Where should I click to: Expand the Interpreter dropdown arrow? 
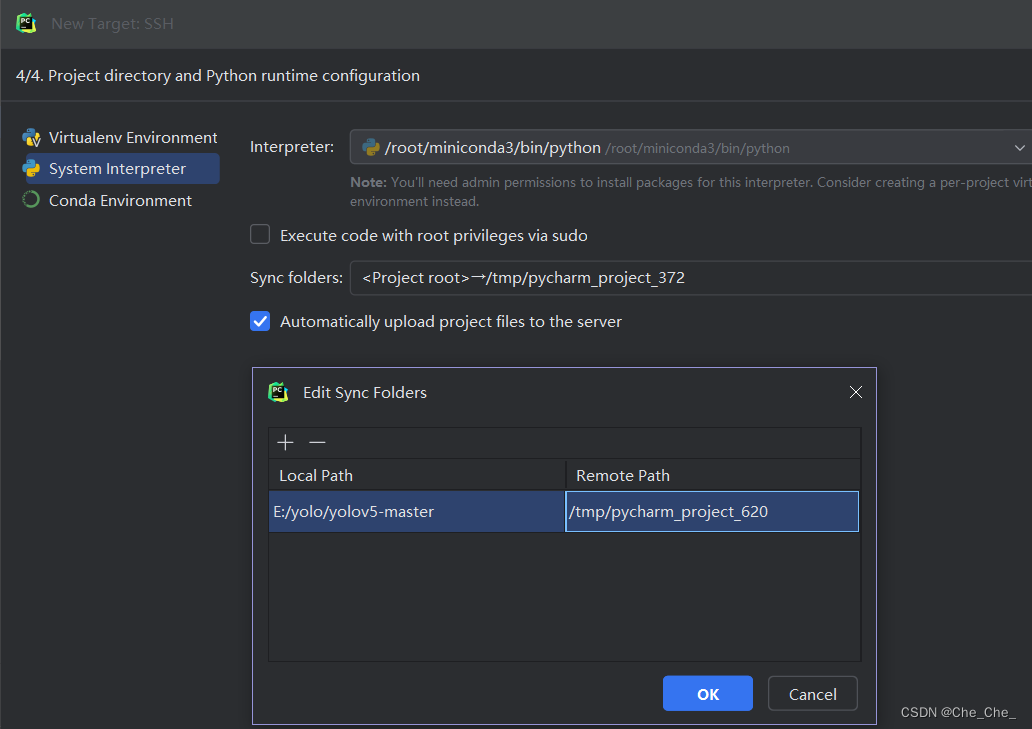[1019, 148]
